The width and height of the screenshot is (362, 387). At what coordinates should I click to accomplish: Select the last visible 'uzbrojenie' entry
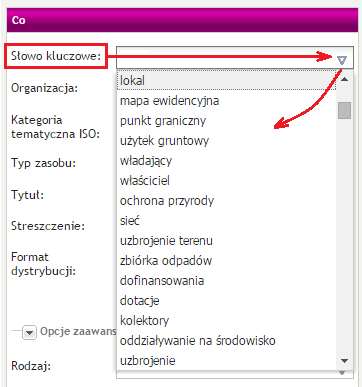(x=227, y=360)
